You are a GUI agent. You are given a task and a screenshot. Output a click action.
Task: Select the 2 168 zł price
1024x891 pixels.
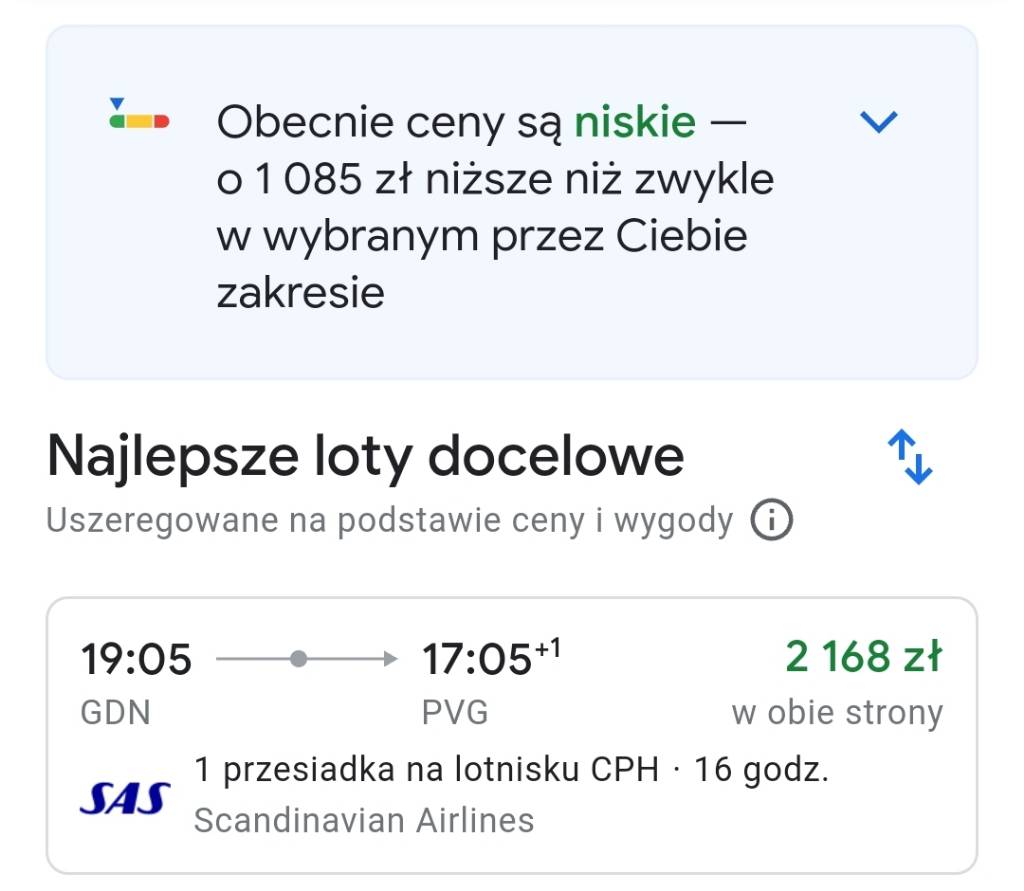(x=864, y=656)
